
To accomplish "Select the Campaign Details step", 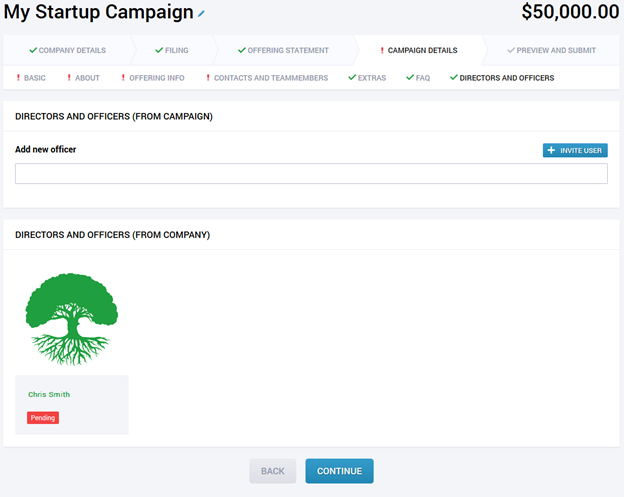I will pyautogui.click(x=419, y=51).
